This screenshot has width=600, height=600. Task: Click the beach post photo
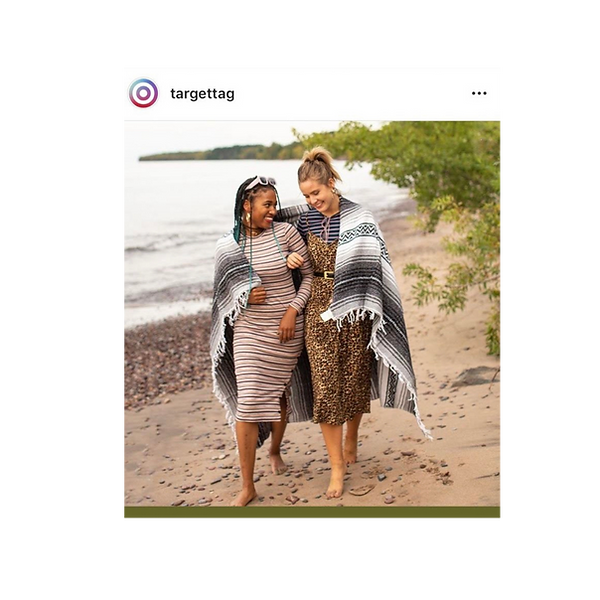point(312,313)
